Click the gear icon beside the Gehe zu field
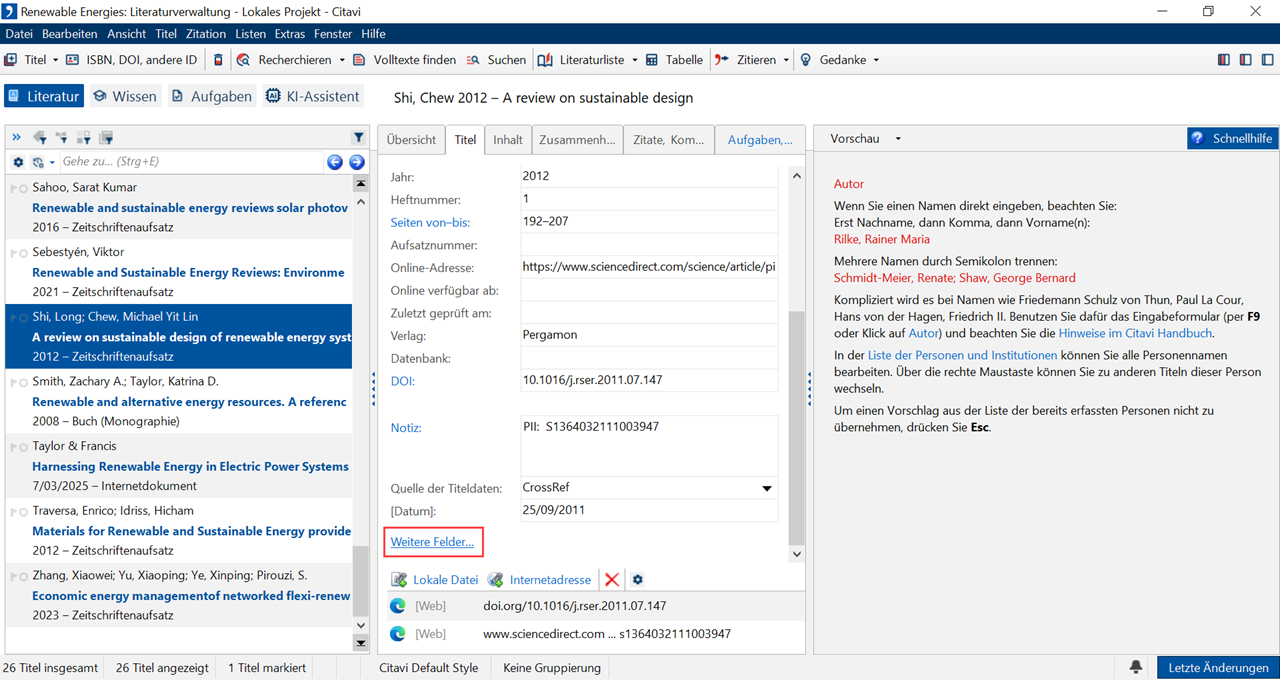The width and height of the screenshot is (1280, 680). 18,162
